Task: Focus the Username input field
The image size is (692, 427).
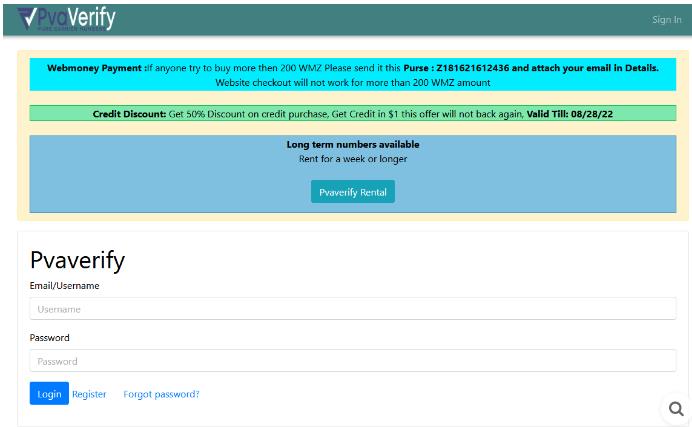Action: 353,309
